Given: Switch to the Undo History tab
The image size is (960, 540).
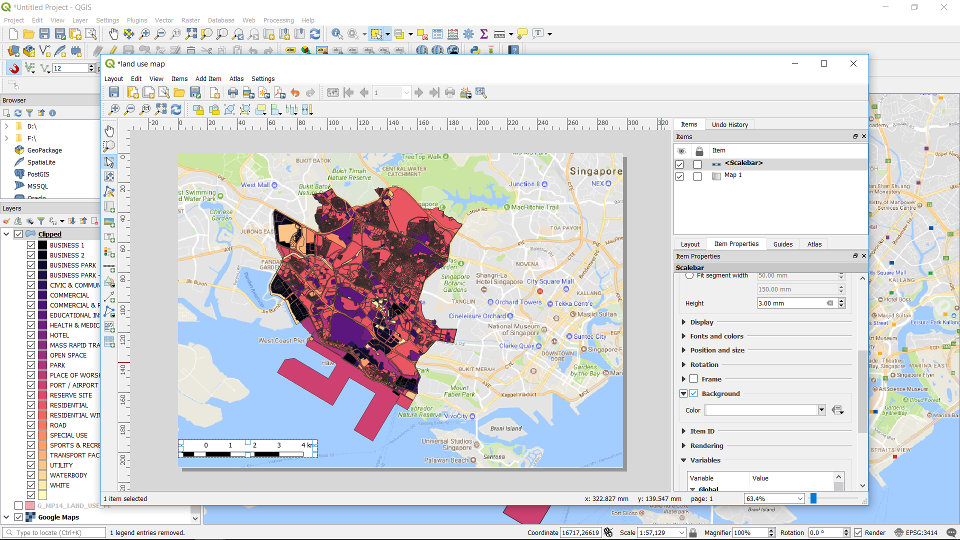Looking at the screenshot, I should 729,125.
